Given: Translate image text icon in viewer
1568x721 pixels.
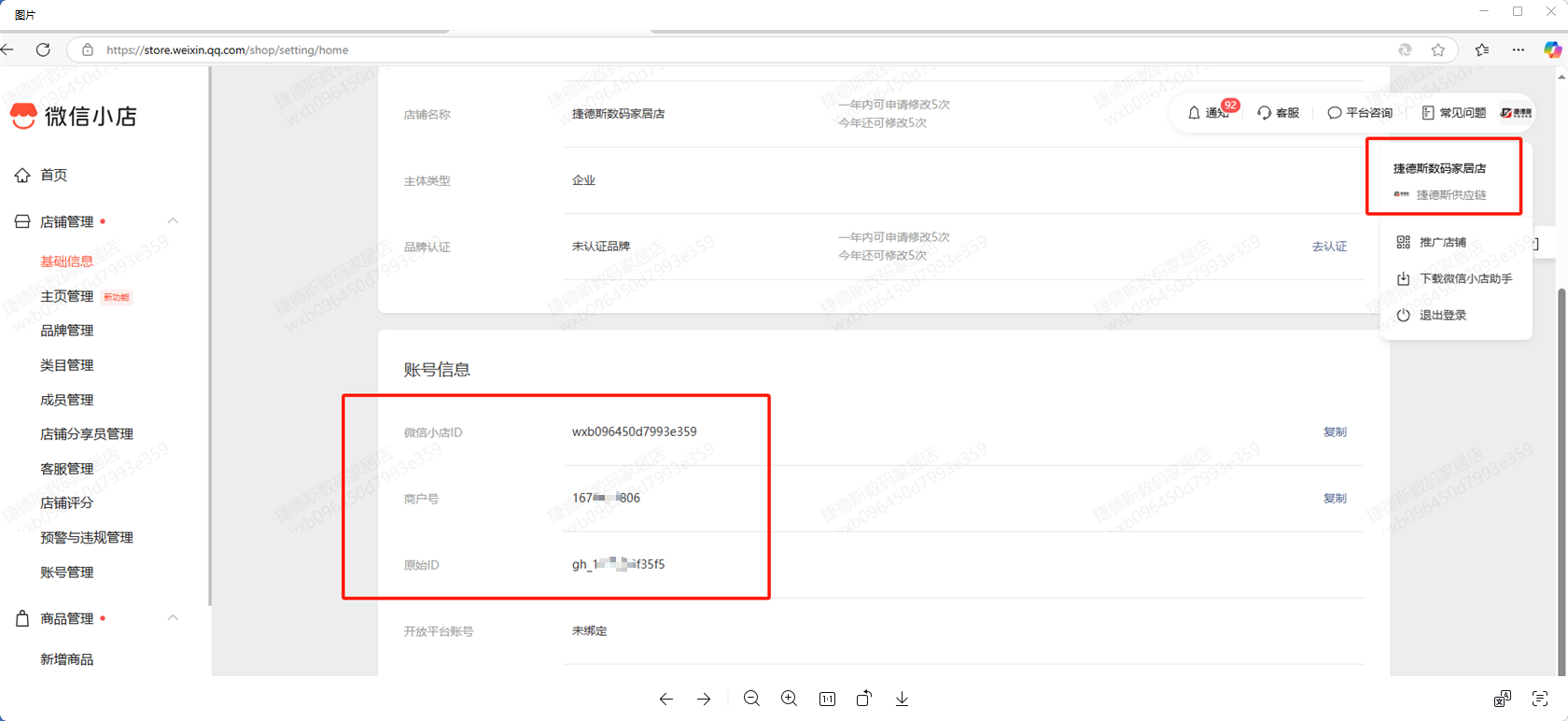Looking at the screenshot, I should coord(1503,699).
